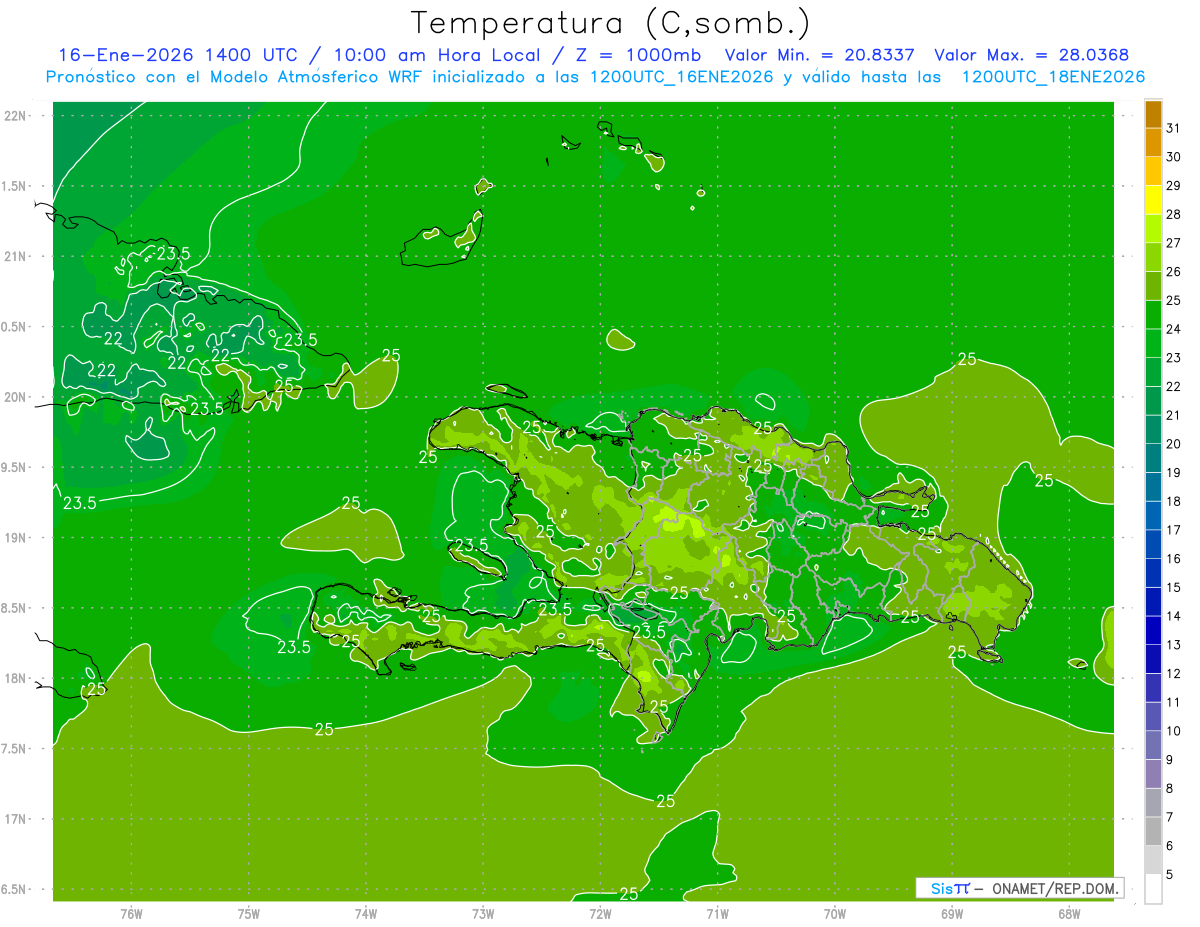This screenshot has height=927, width=1200.
Task: Click the "68W" longitude axis label
Action: pos(1069,913)
